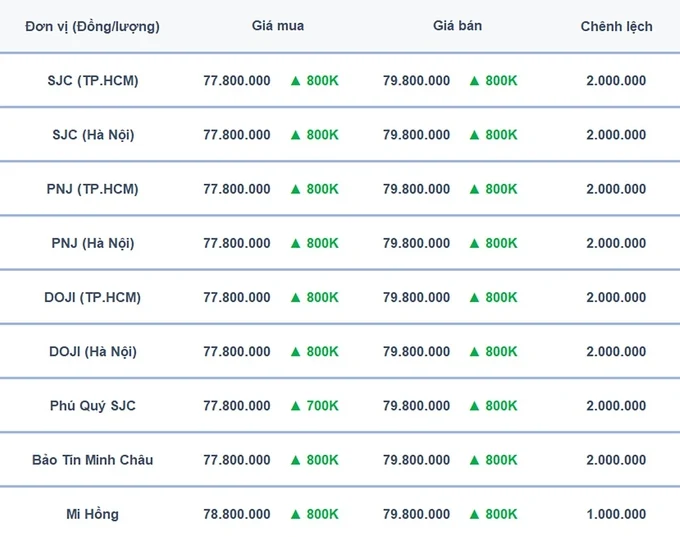Click DOJI (Hà Nội) sell price 79.800.000
This screenshot has width=680, height=537.
pos(416,352)
